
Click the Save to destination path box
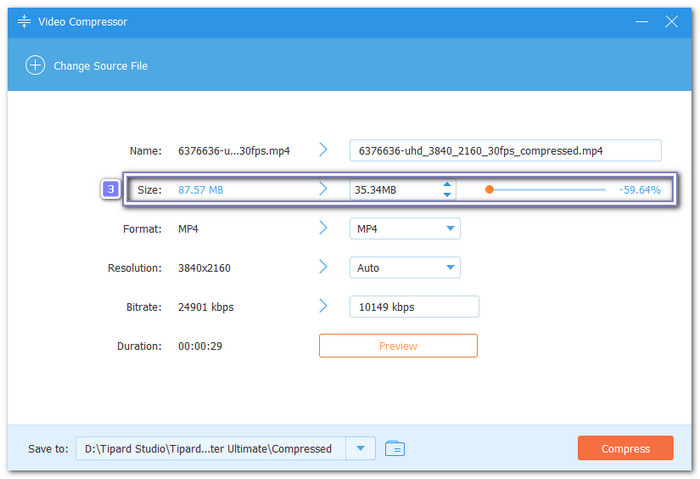(210, 449)
